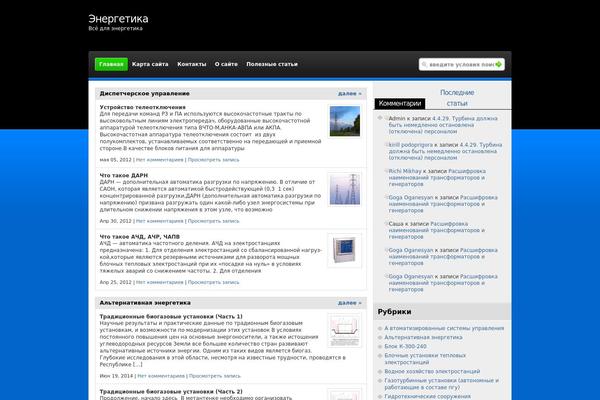This screenshot has height=400, width=600.
Task: Open Блочные установки тепловых электростанций category
Action: click(x=425, y=359)
